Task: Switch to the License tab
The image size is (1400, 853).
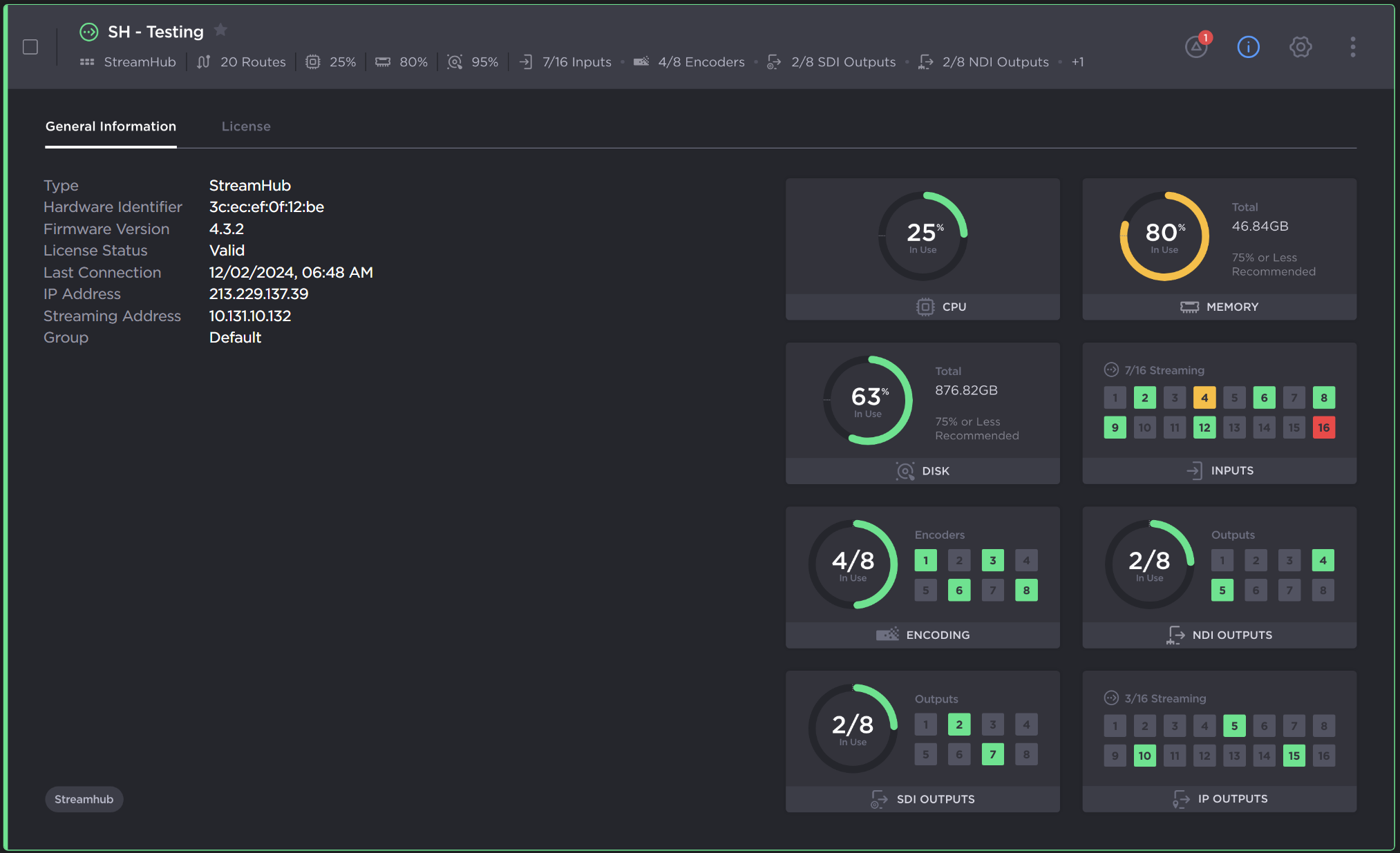Action: pos(246,126)
